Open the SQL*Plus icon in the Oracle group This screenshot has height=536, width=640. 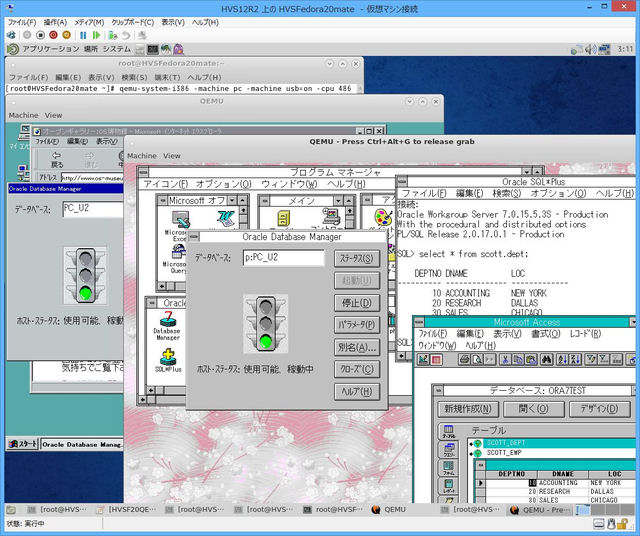(x=168, y=360)
